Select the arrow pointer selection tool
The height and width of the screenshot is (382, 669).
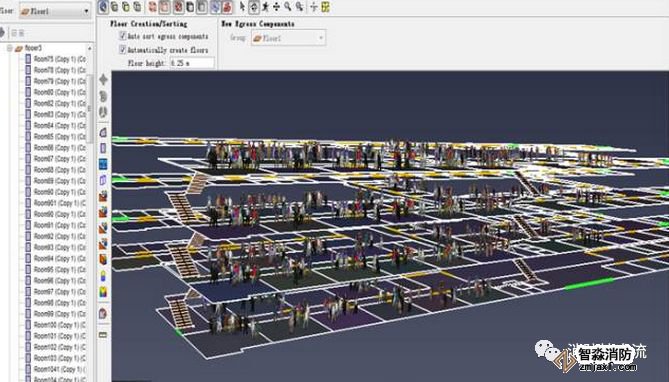[242, 7]
